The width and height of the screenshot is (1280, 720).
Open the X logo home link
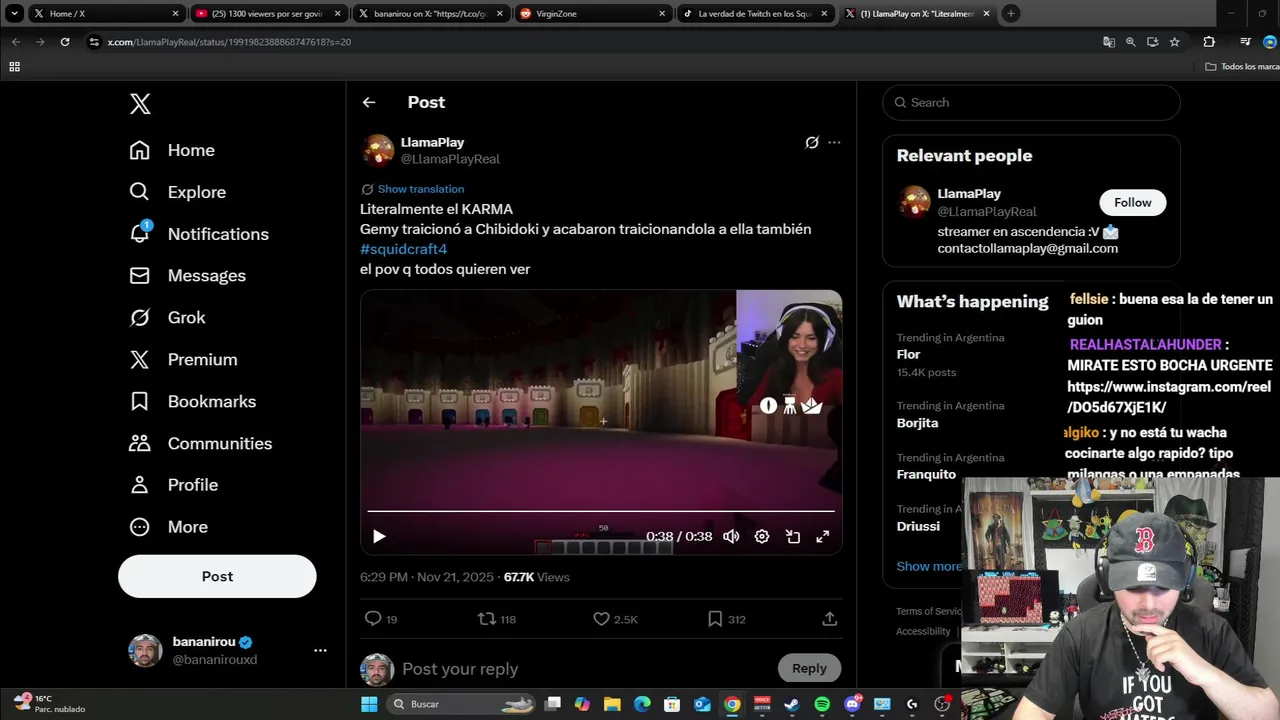(140, 103)
